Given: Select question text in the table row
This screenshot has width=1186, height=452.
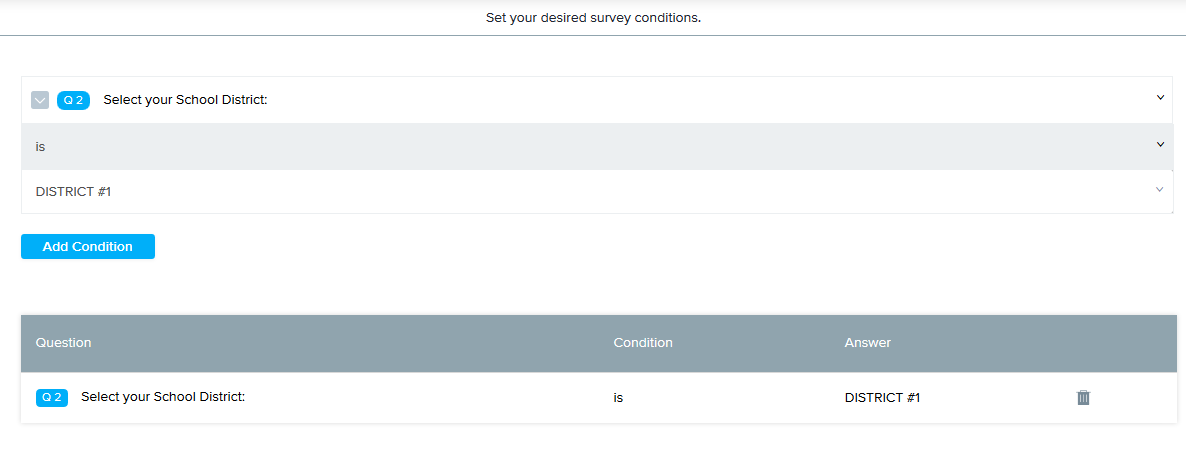Looking at the screenshot, I should click(x=163, y=397).
